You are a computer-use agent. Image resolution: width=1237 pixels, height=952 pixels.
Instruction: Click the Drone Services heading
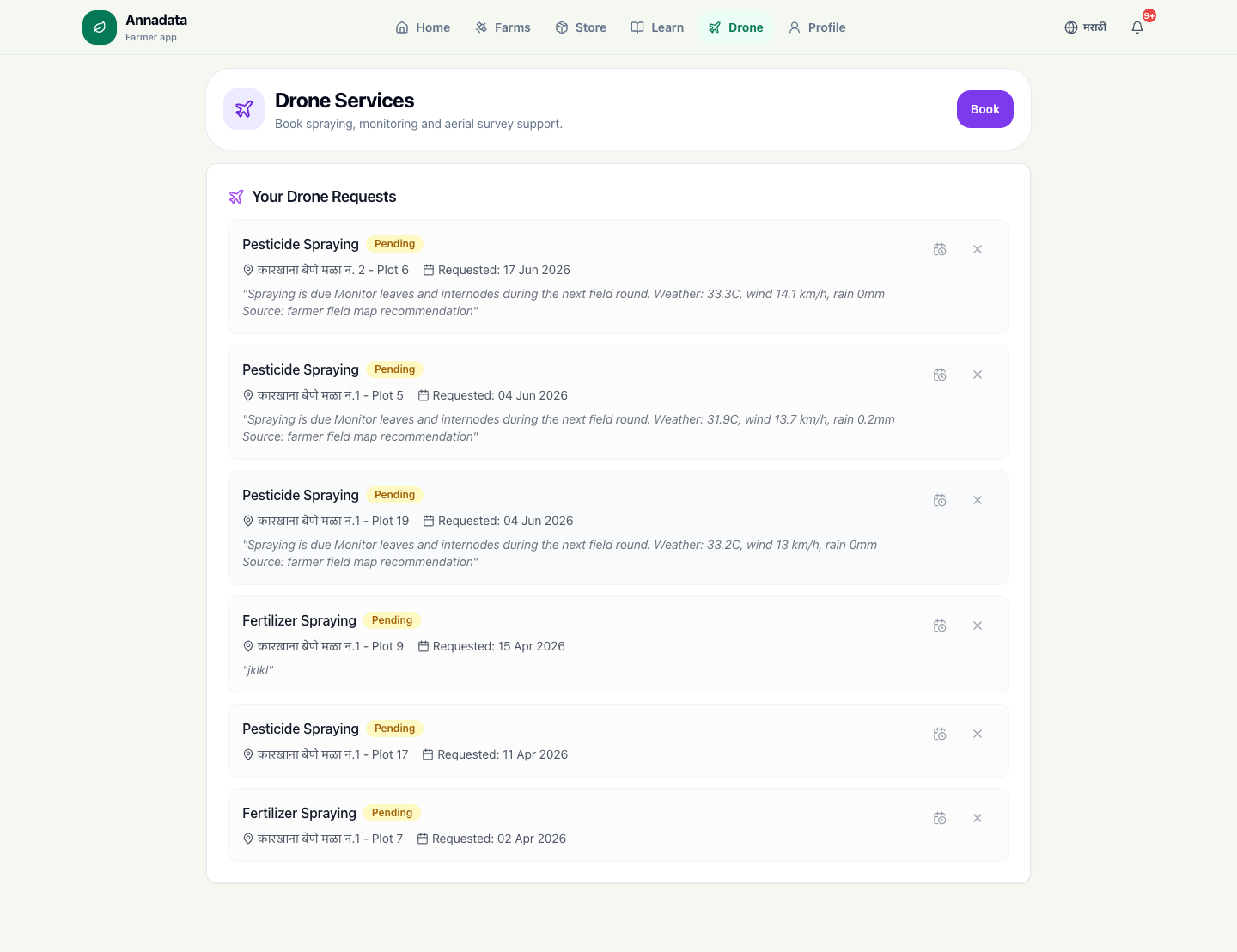pyautogui.click(x=344, y=101)
